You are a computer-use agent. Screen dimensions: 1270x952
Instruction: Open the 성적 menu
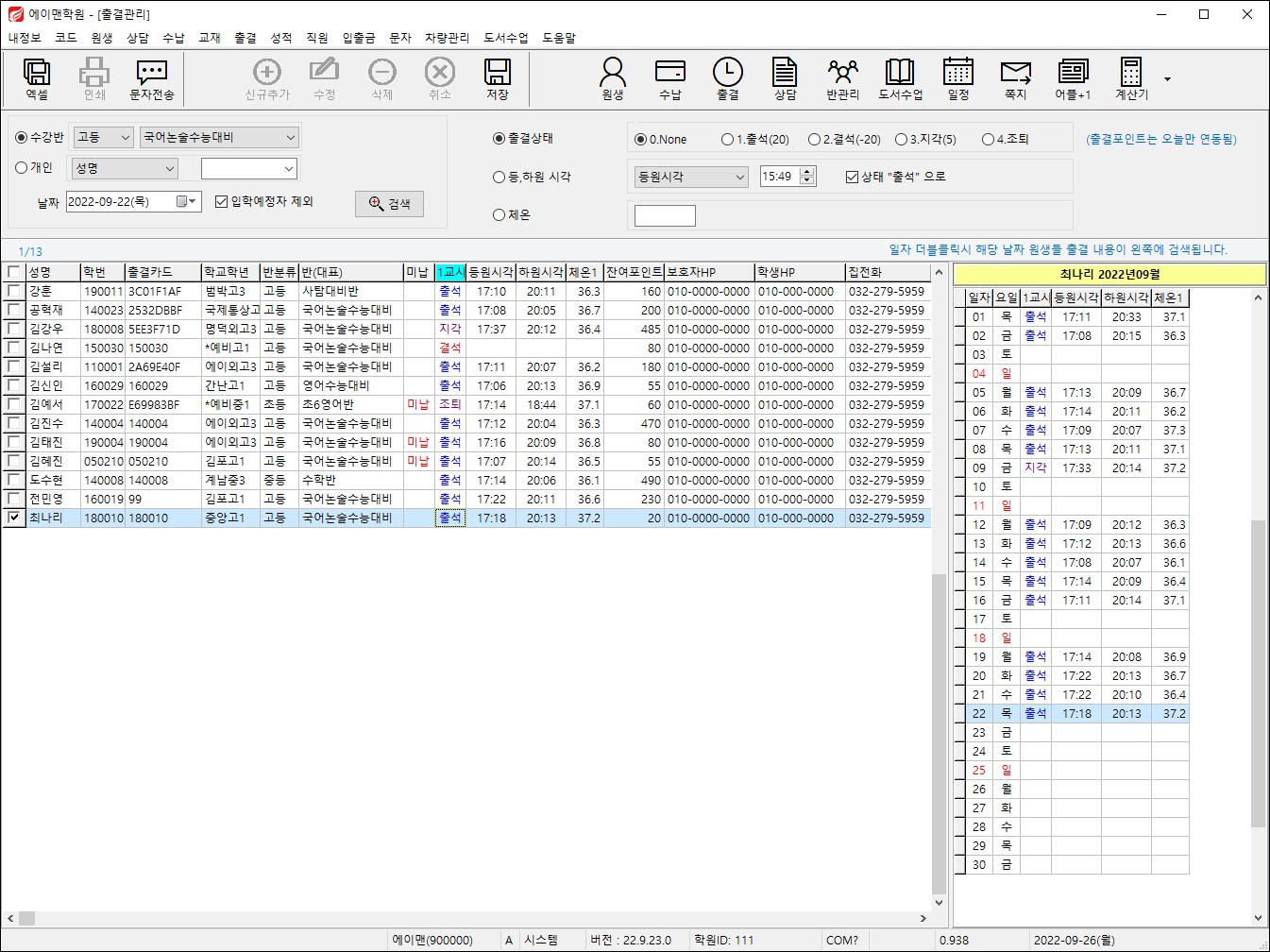click(x=281, y=38)
